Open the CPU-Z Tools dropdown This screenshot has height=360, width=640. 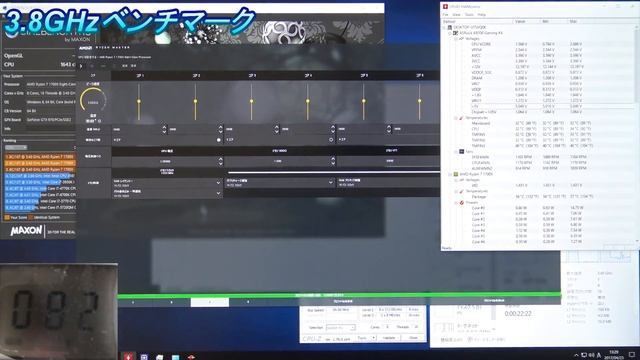366,338
